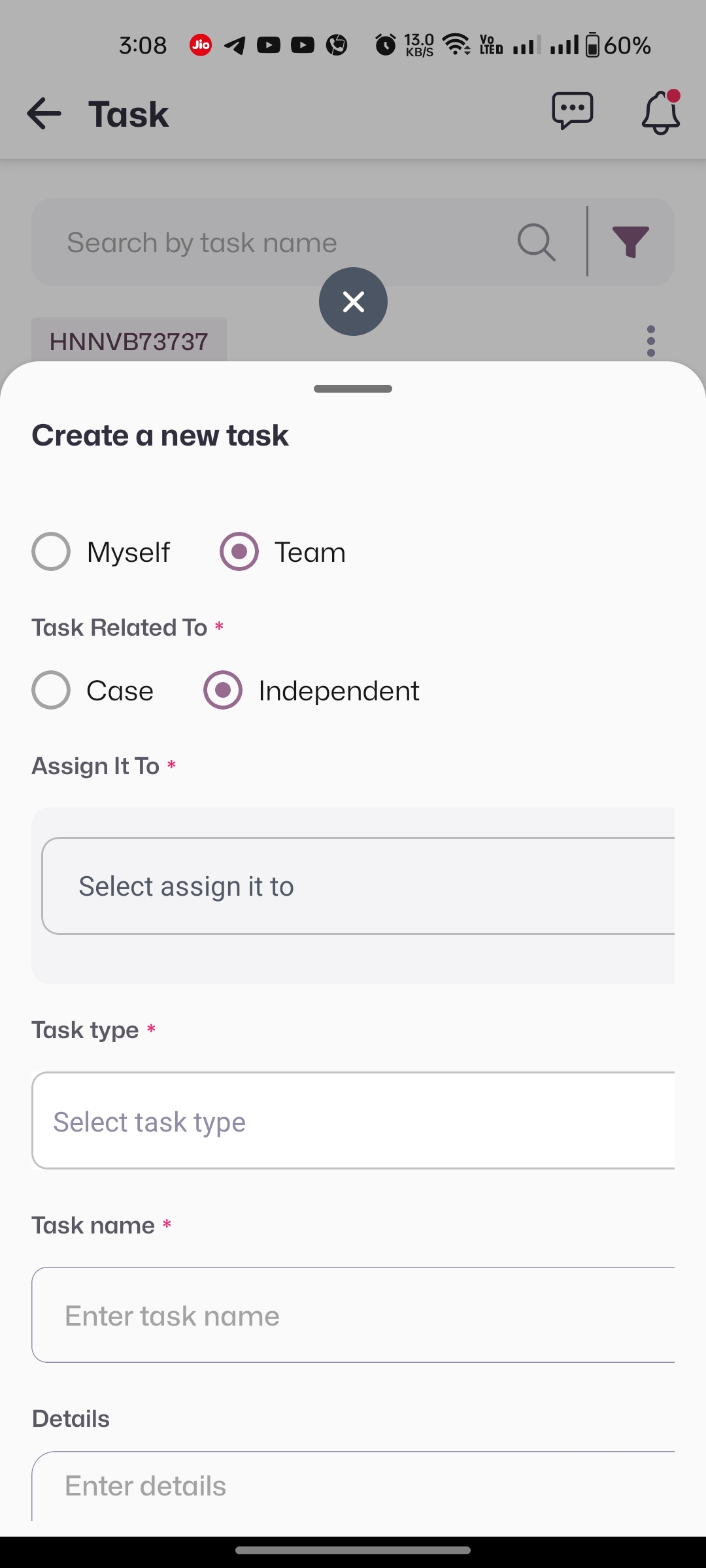This screenshot has height=1568, width=706.
Task: Choose Case as task relation
Action: (51, 691)
